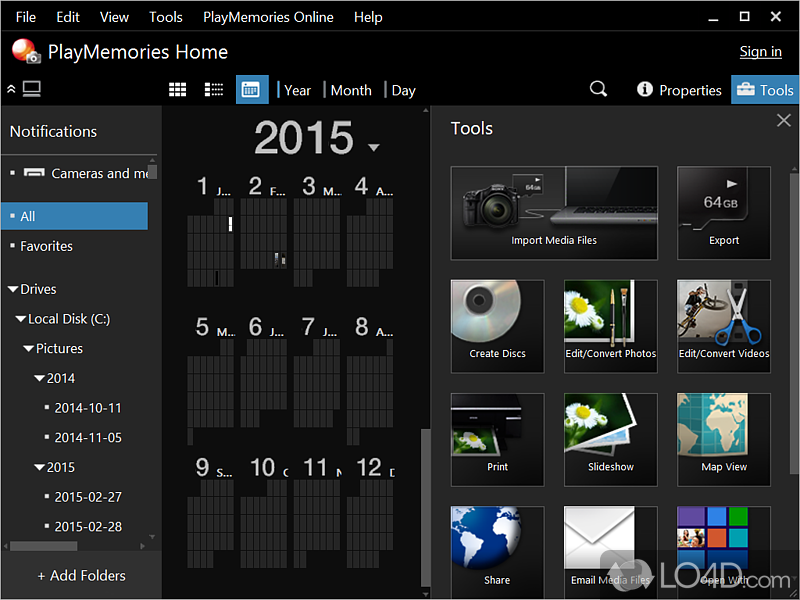Switch to detailed list view
This screenshot has height=600, width=800.
coord(214,89)
